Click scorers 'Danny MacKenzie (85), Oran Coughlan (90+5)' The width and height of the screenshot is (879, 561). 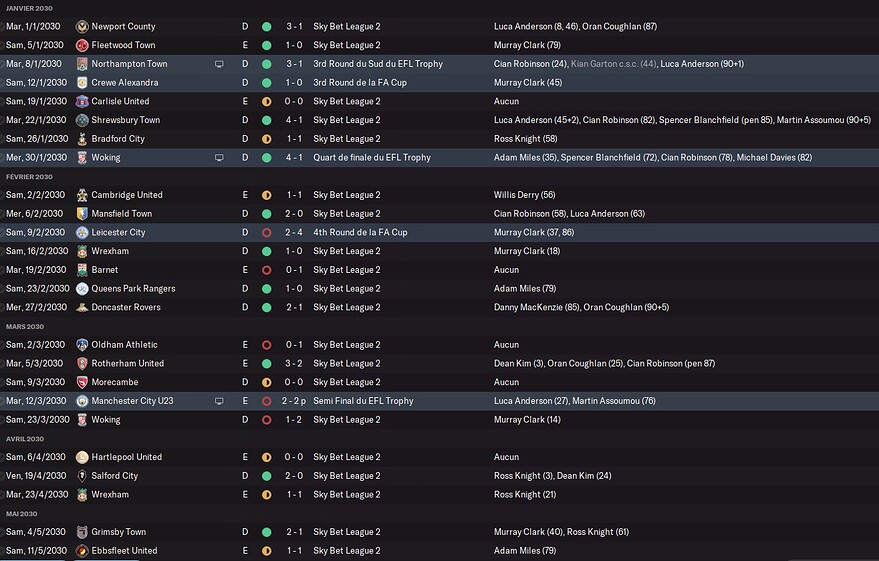click(x=581, y=307)
